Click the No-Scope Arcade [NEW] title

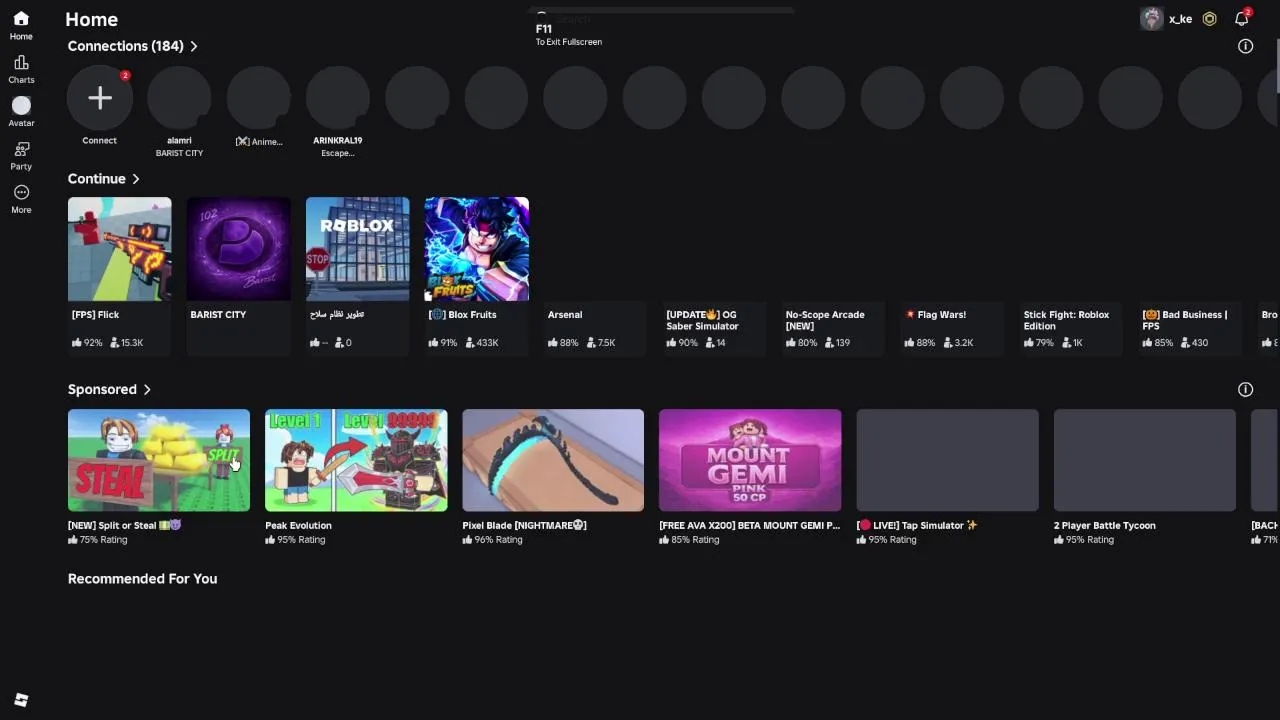coord(825,320)
